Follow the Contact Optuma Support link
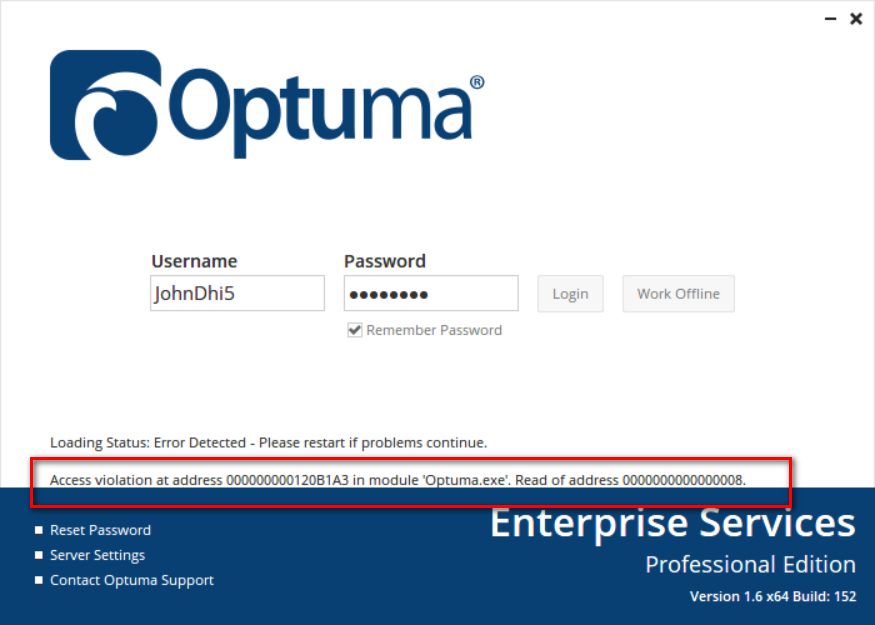The height and width of the screenshot is (625, 875). tap(132, 580)
